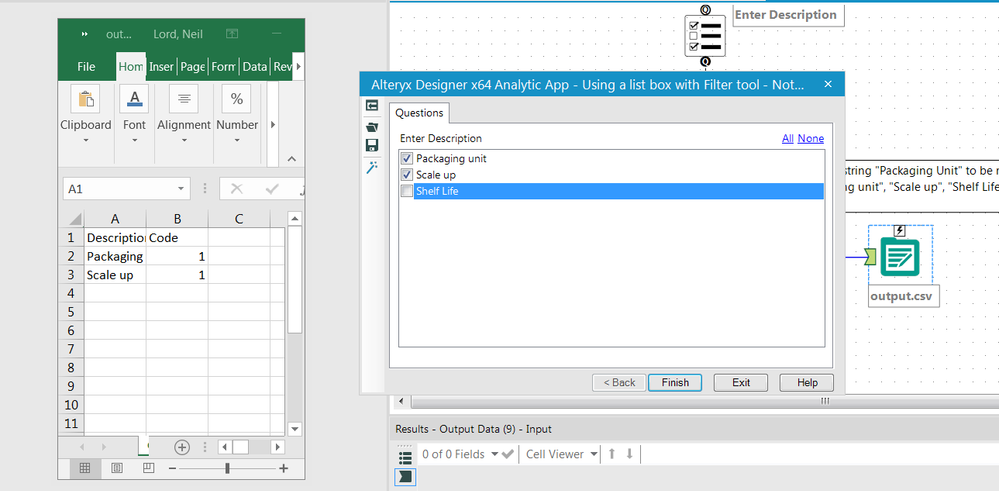
Task: Click the Excel zoom out minus button
Action: pyautogui.click(x=172, y=469)
